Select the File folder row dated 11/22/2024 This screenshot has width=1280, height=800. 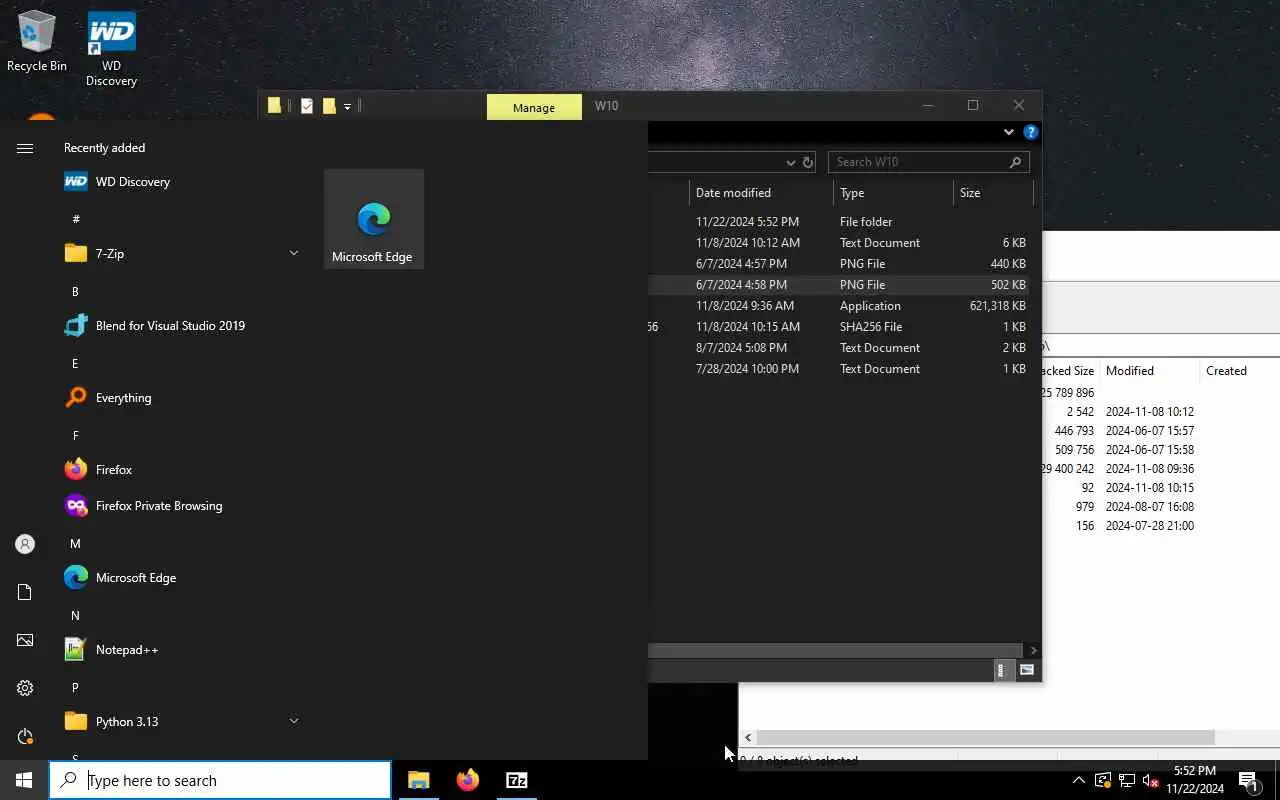(x=838, y=222)
